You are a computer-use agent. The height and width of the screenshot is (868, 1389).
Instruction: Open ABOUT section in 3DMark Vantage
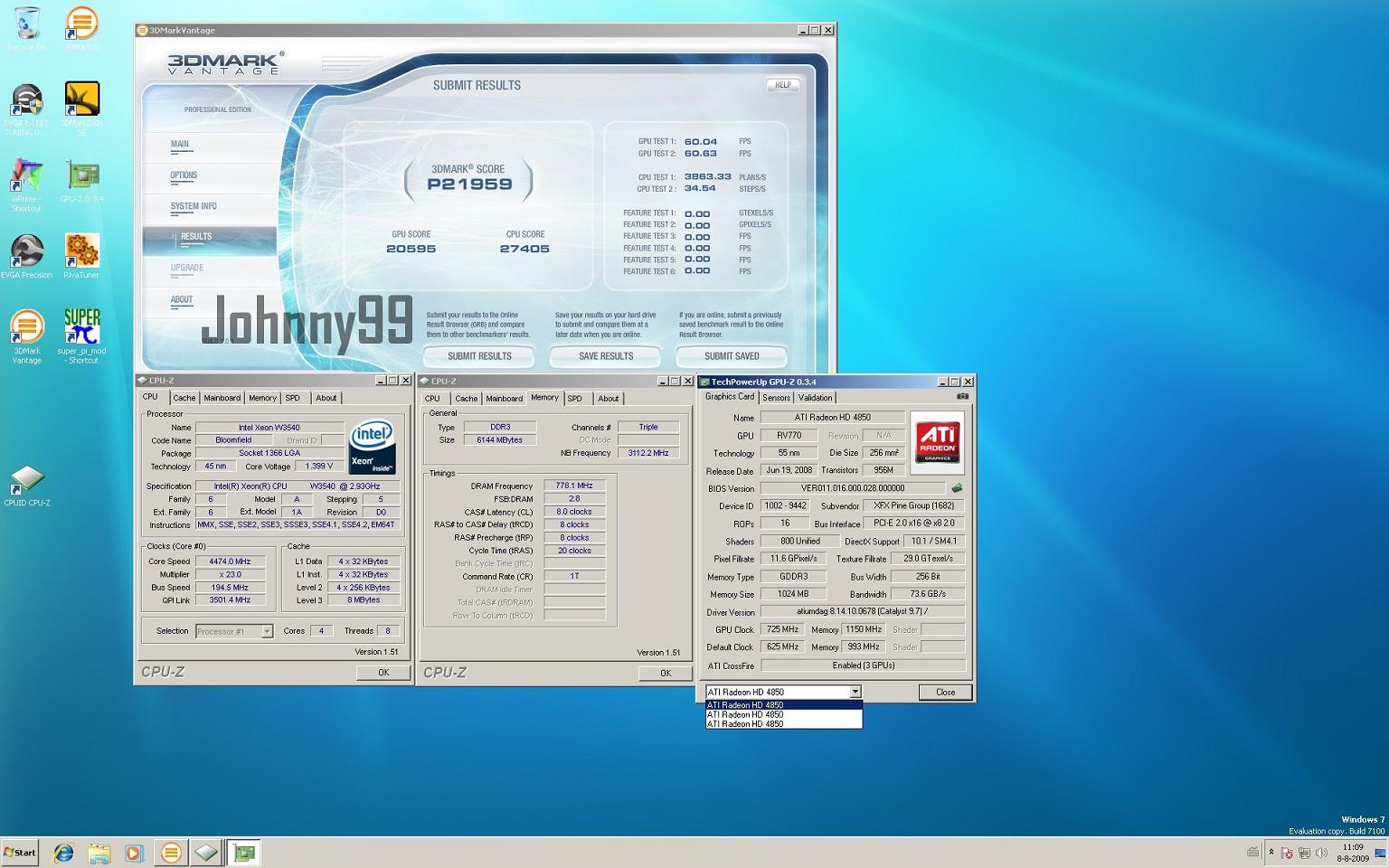pos(182,299)
